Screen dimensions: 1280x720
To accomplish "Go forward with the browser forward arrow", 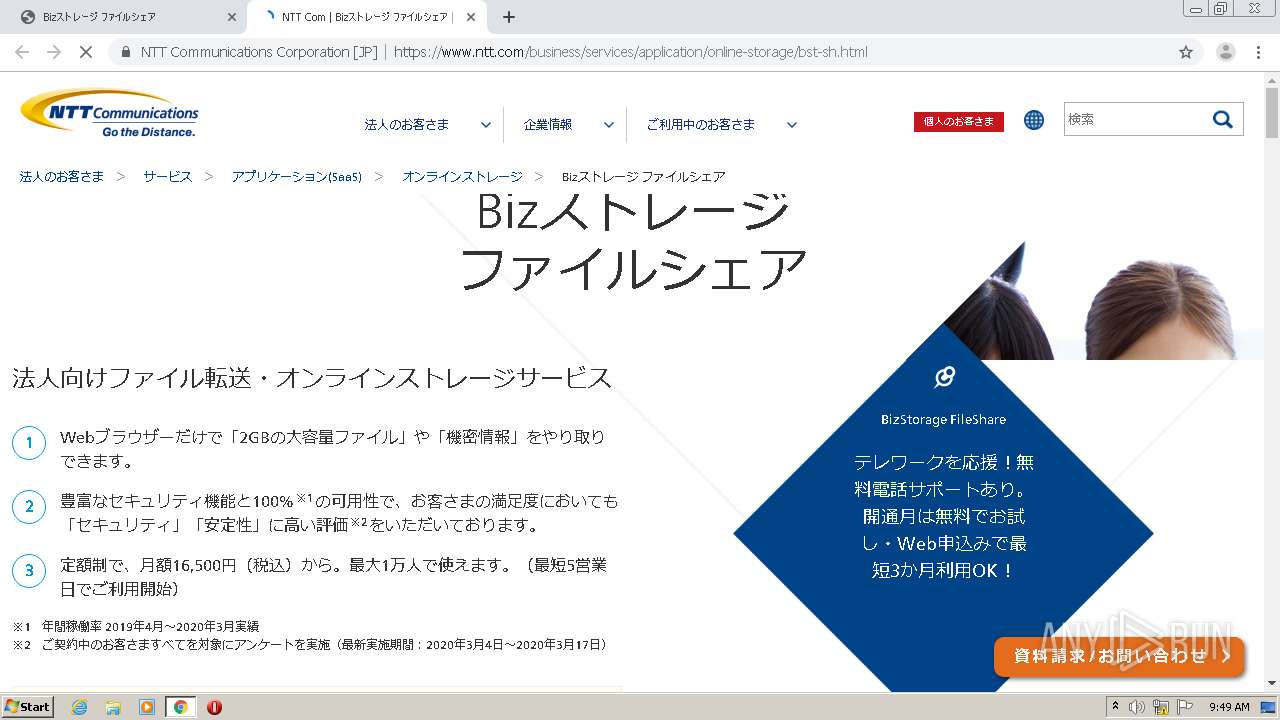I will click(54, 52).
